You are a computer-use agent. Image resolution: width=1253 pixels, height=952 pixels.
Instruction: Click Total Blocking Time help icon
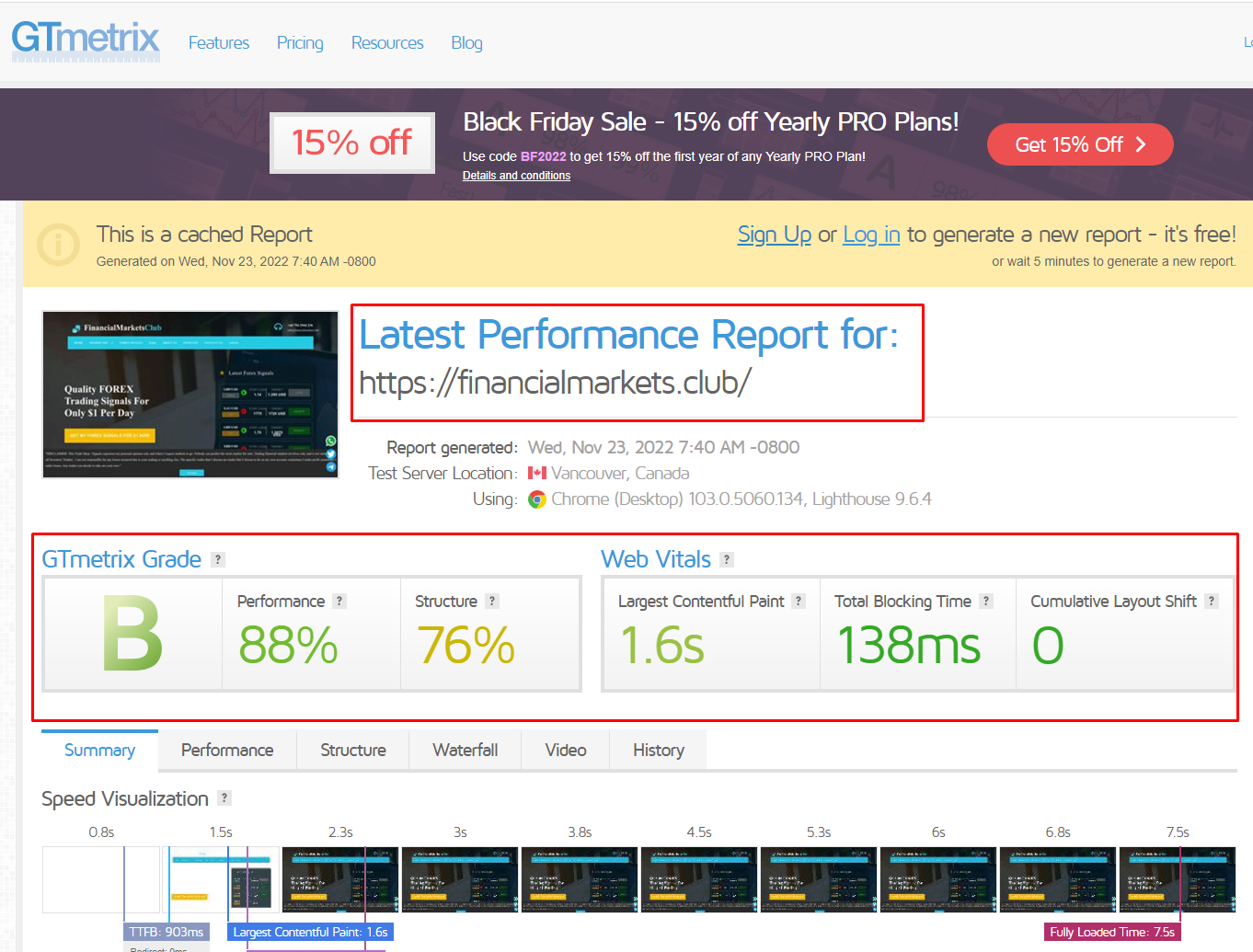coord(986,601)
